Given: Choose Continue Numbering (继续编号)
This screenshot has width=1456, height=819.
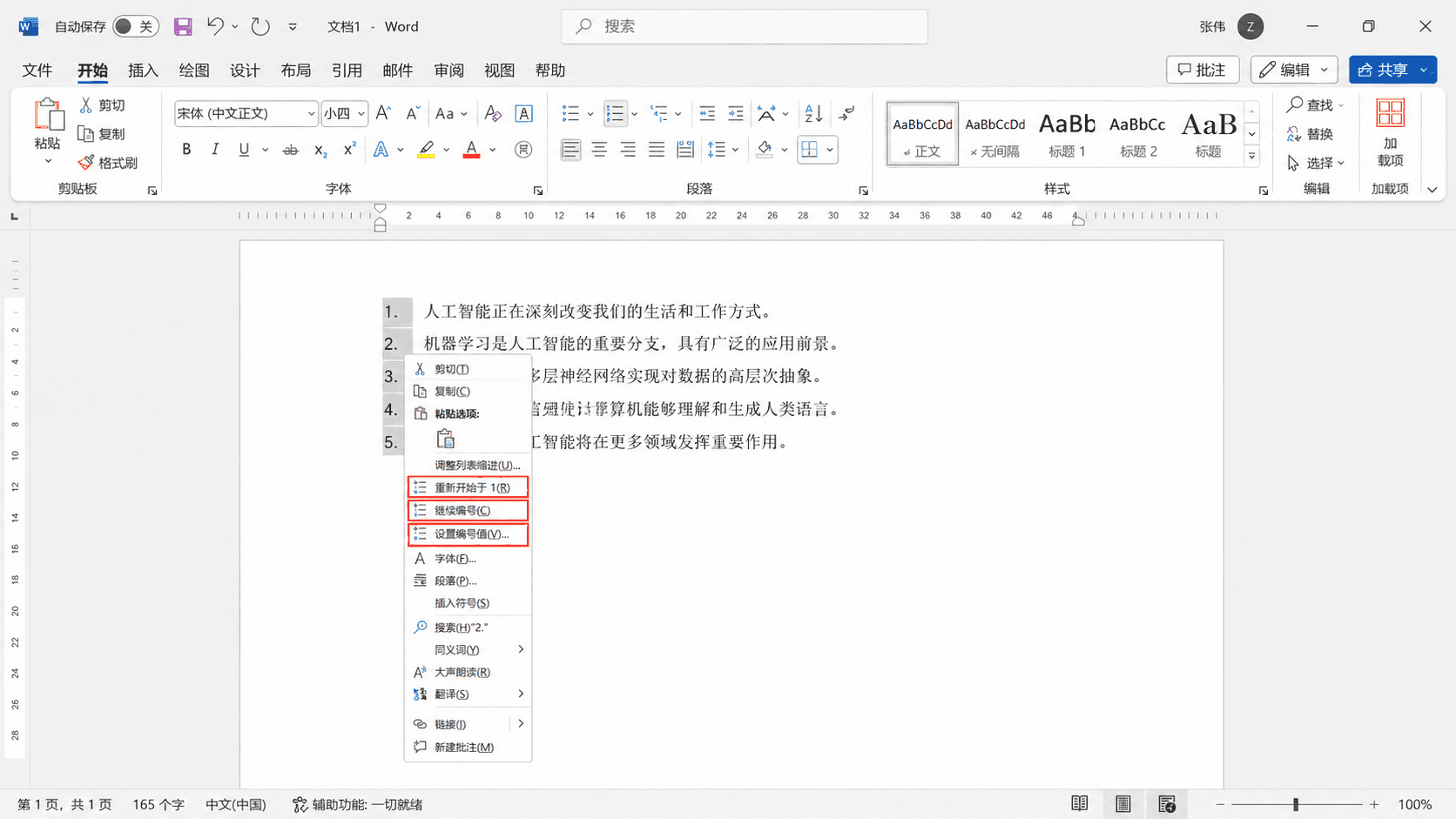Looking at the screenshot, I should coord(468,510).
